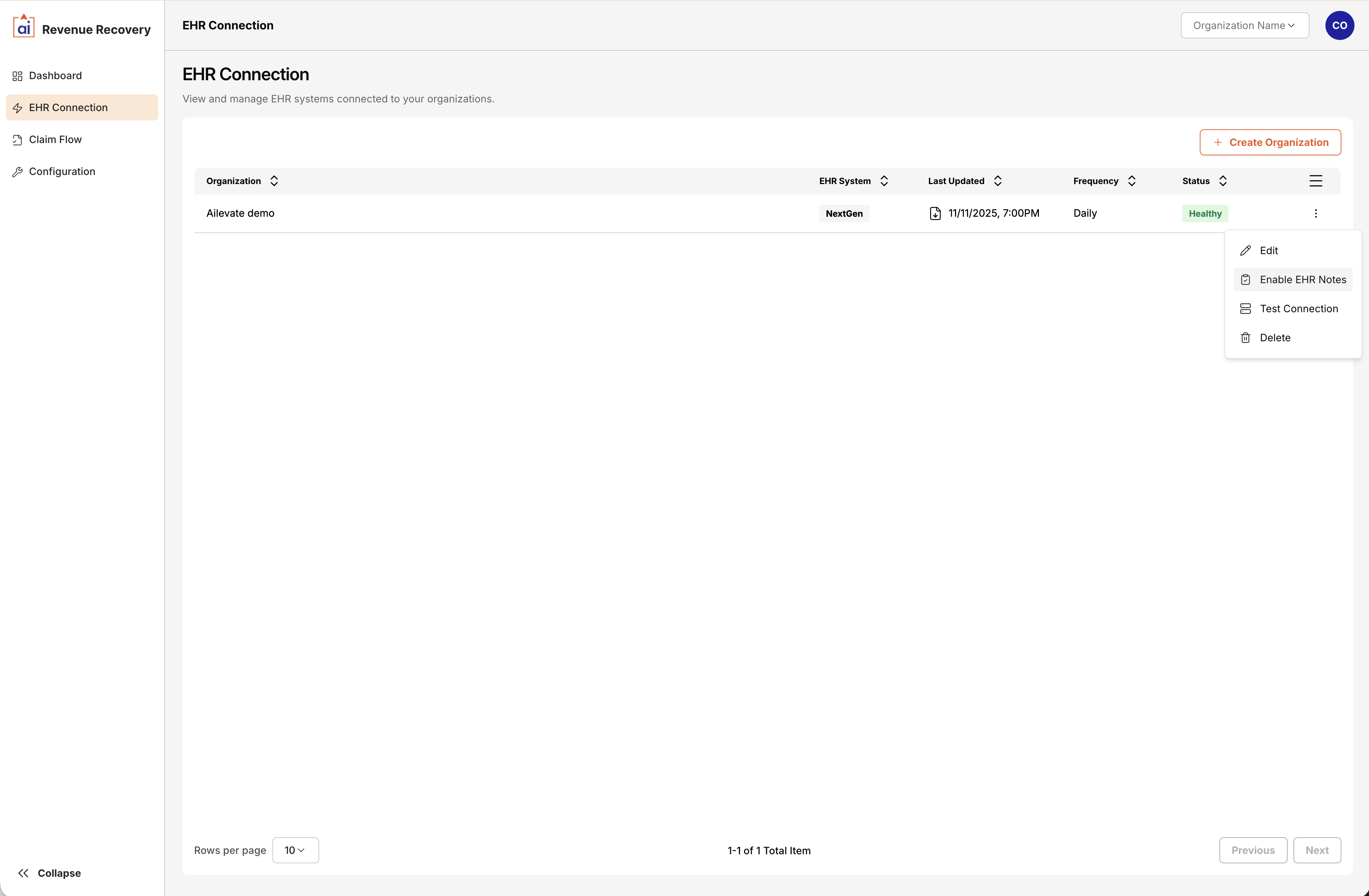Open the row actions kebab menu for Ailevate demo
The image size is (1369, 896).
point(1316,213)
